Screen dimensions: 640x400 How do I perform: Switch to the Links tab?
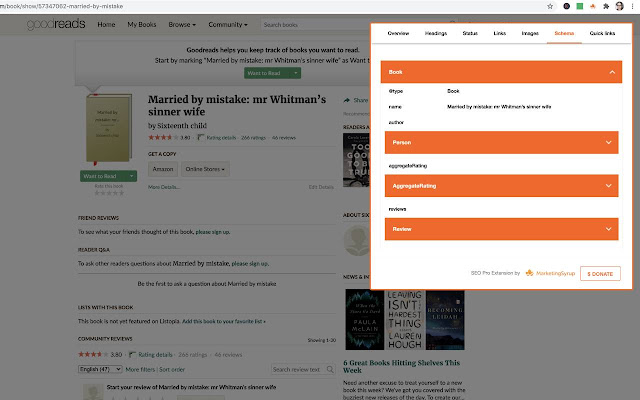(x=500, y=33)
